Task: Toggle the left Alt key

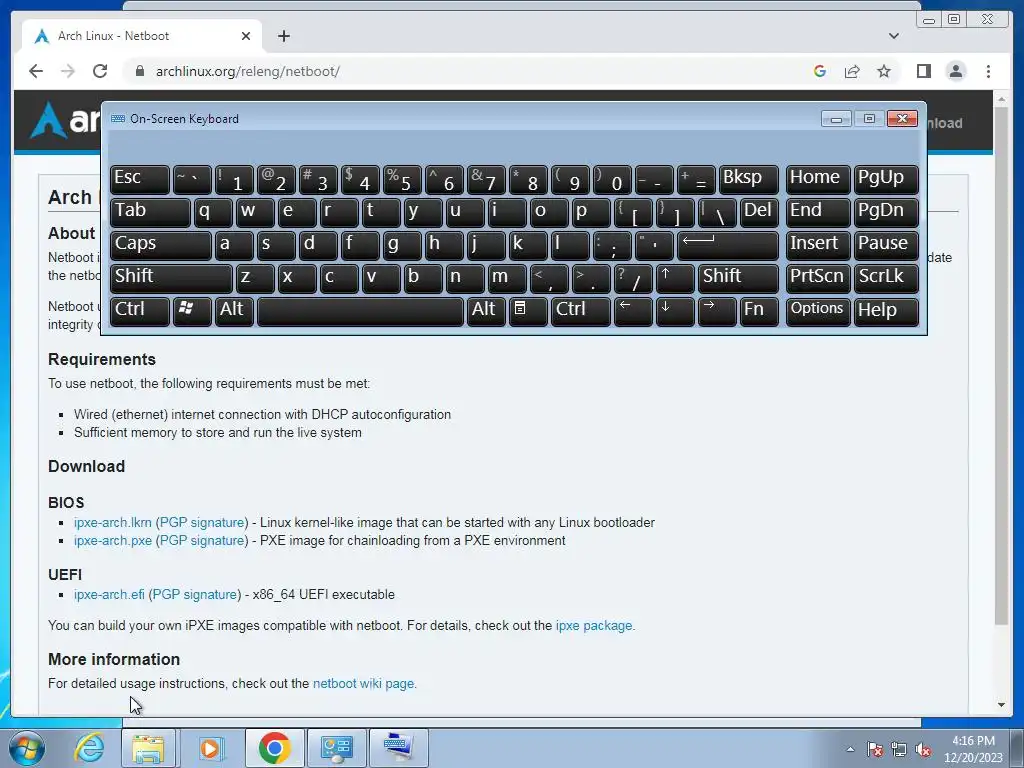Action: tap(234, 311)
